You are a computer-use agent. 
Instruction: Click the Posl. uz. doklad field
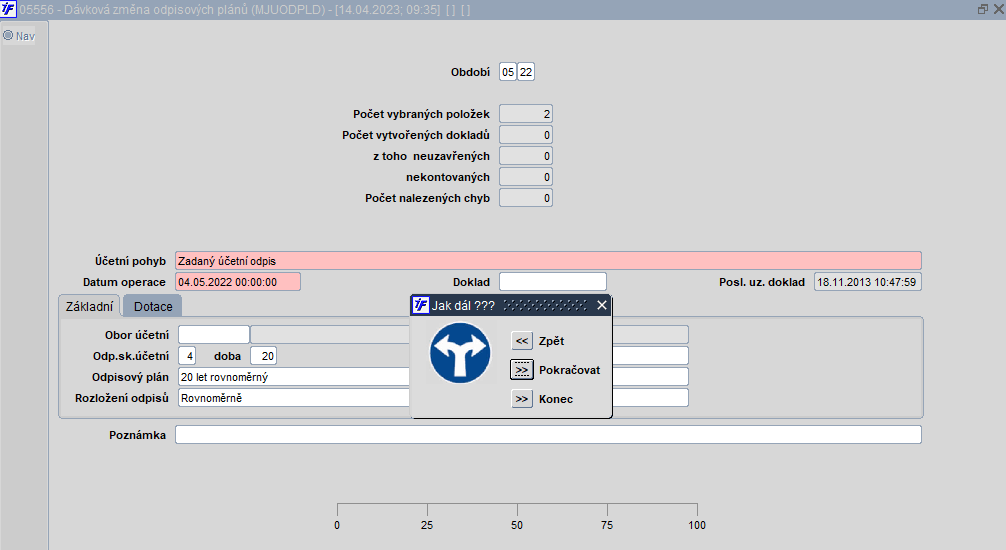pyautogui.click(x=868, y=282)
